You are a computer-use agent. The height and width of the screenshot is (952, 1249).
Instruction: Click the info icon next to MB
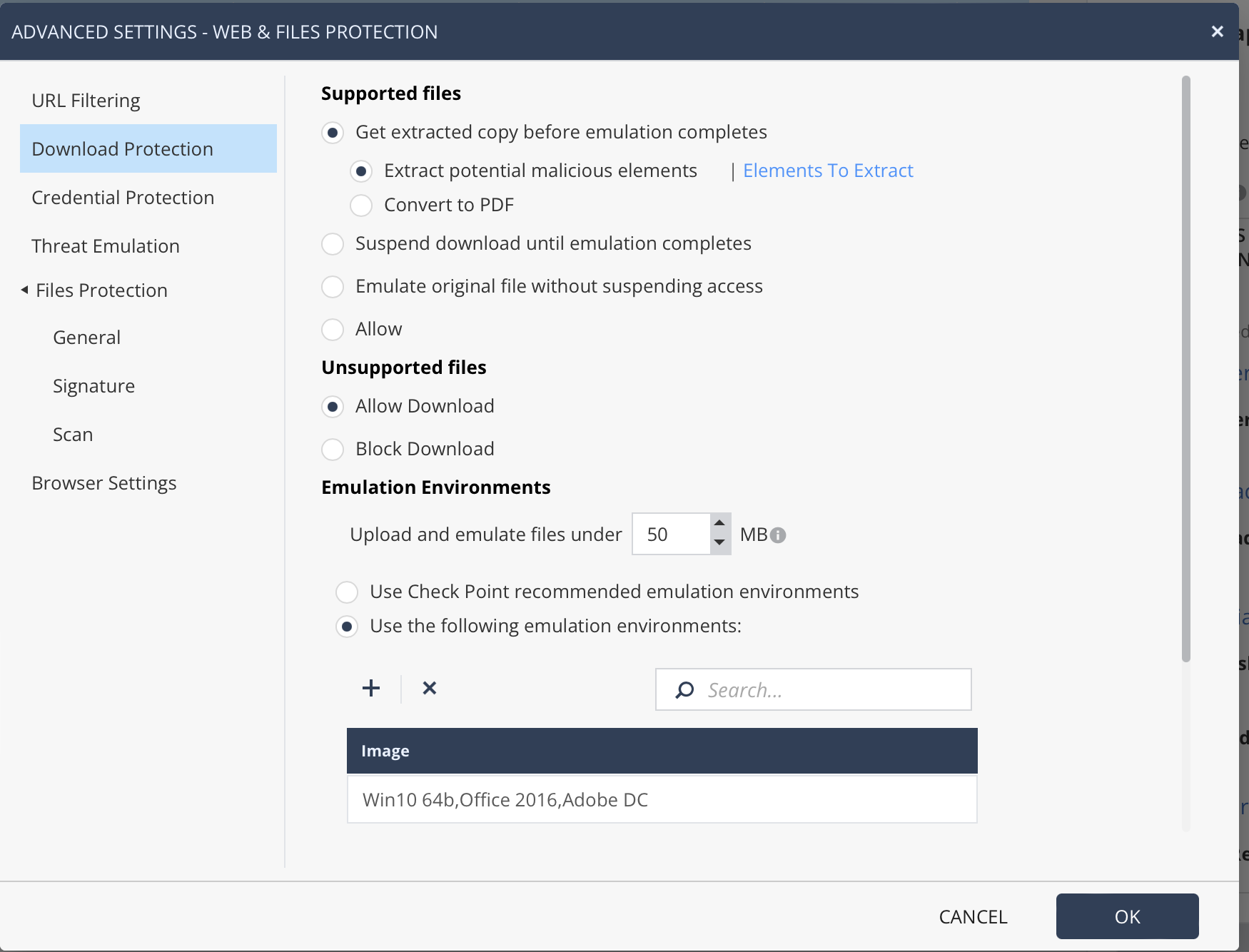tap(779, 535)
